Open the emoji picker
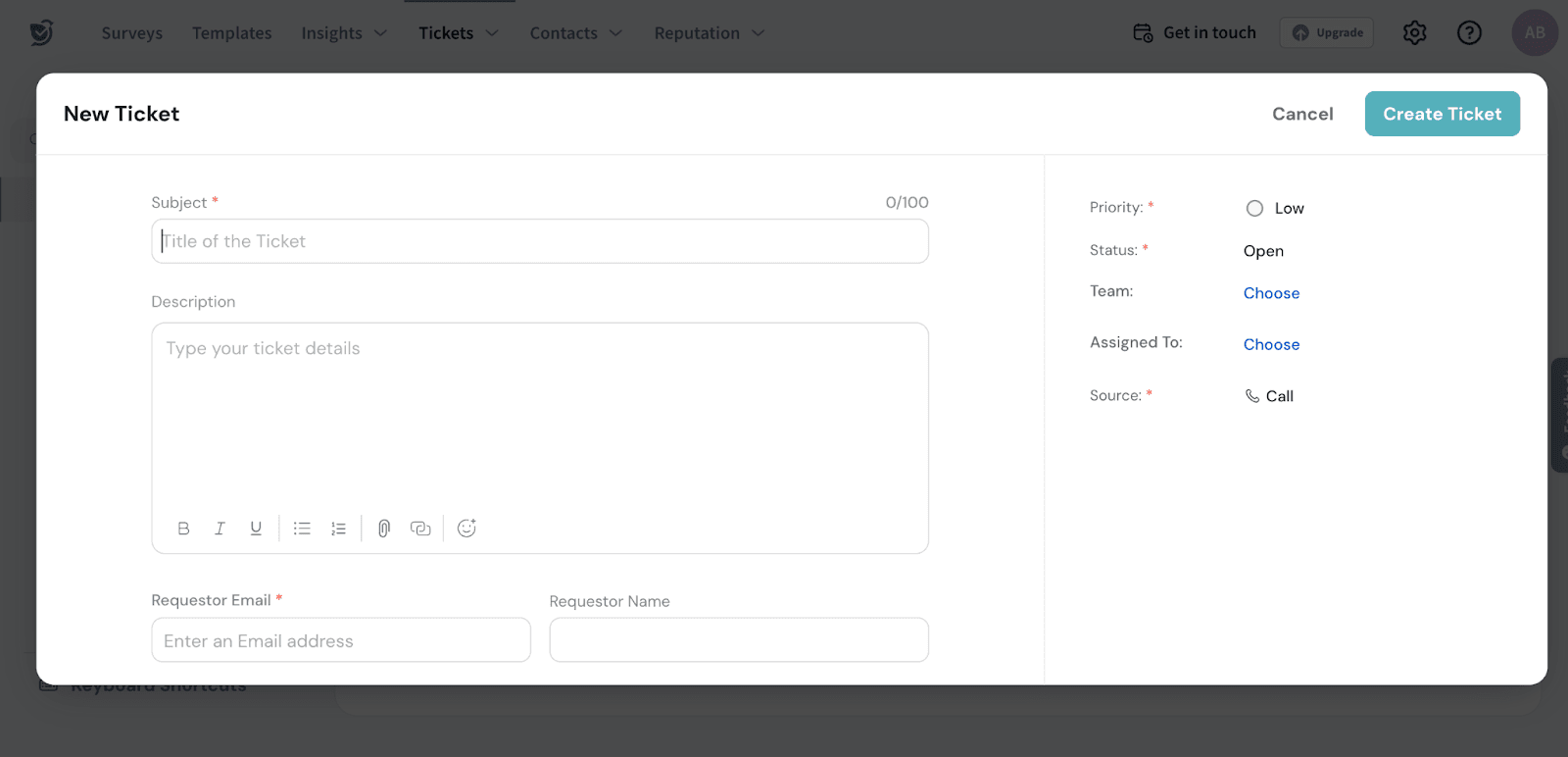This screenshot has width=1568, height=757. pyautogui.click(x=466, y=529)
